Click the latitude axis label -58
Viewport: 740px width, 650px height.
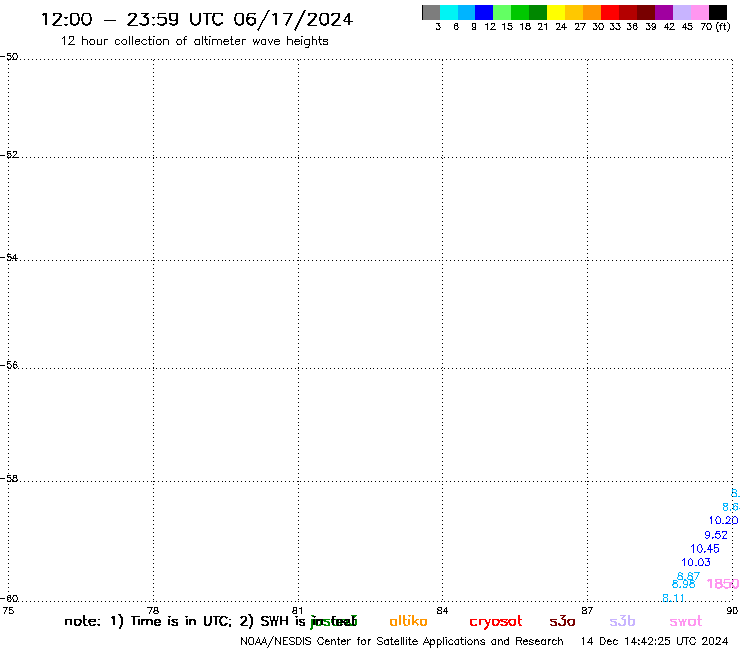click(9, 478)
